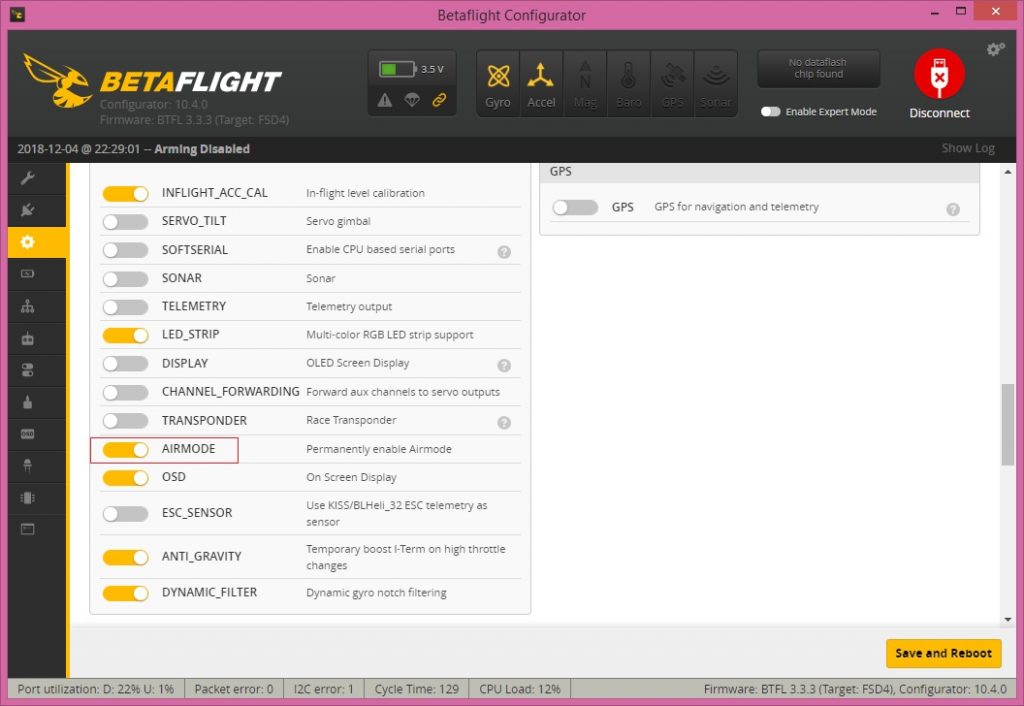Click the Mag sensor indicator

(x=584, y=85)
